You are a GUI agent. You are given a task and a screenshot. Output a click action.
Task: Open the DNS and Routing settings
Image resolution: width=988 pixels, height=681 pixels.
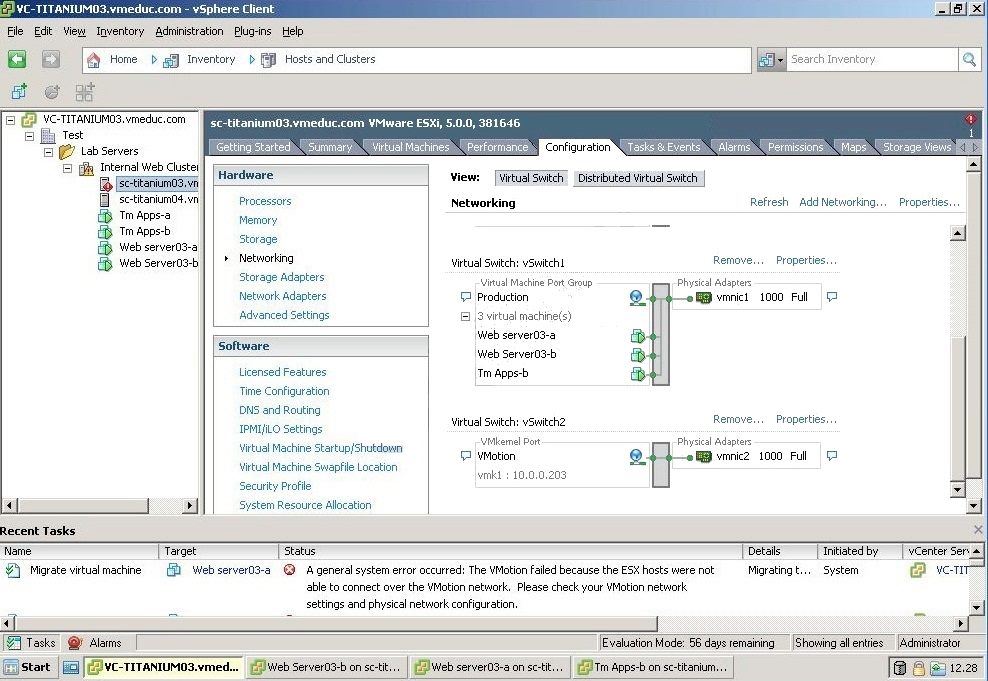[x=280, y=410]
